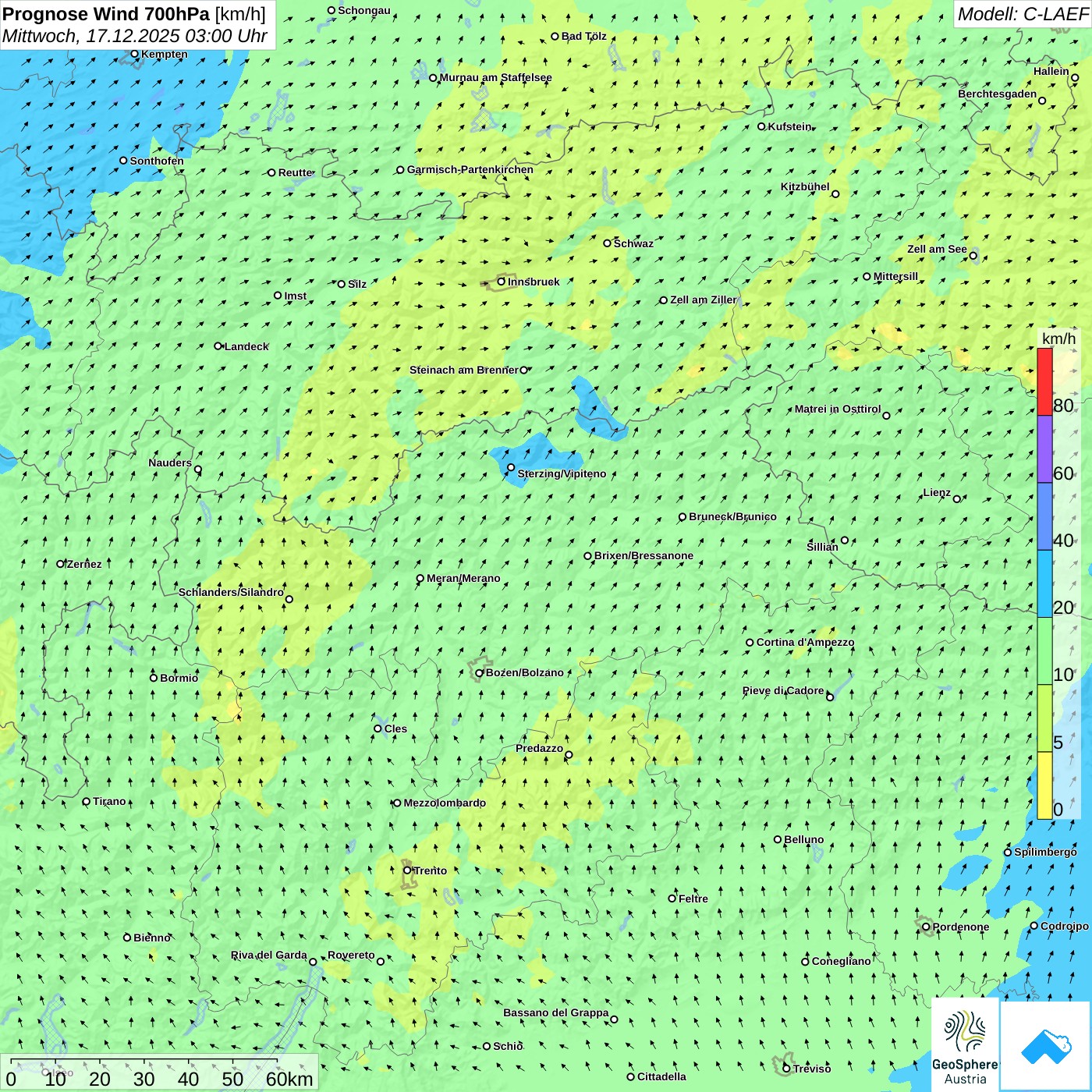The height and width of the screenshot is (1092, 1092).
Task: Click the Sonthofen city marker
Action: 123,161
